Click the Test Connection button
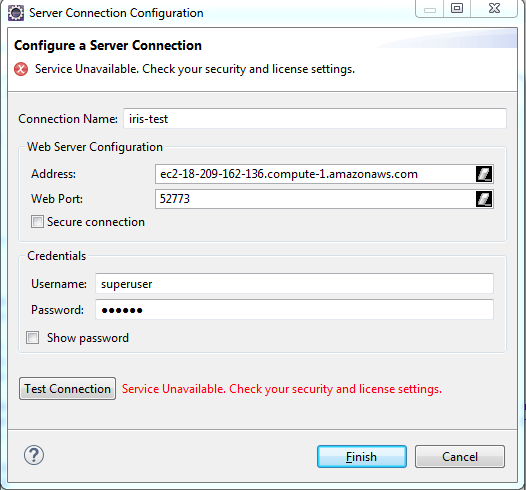This screenshot has width=526, height=490. coord(67,389)
